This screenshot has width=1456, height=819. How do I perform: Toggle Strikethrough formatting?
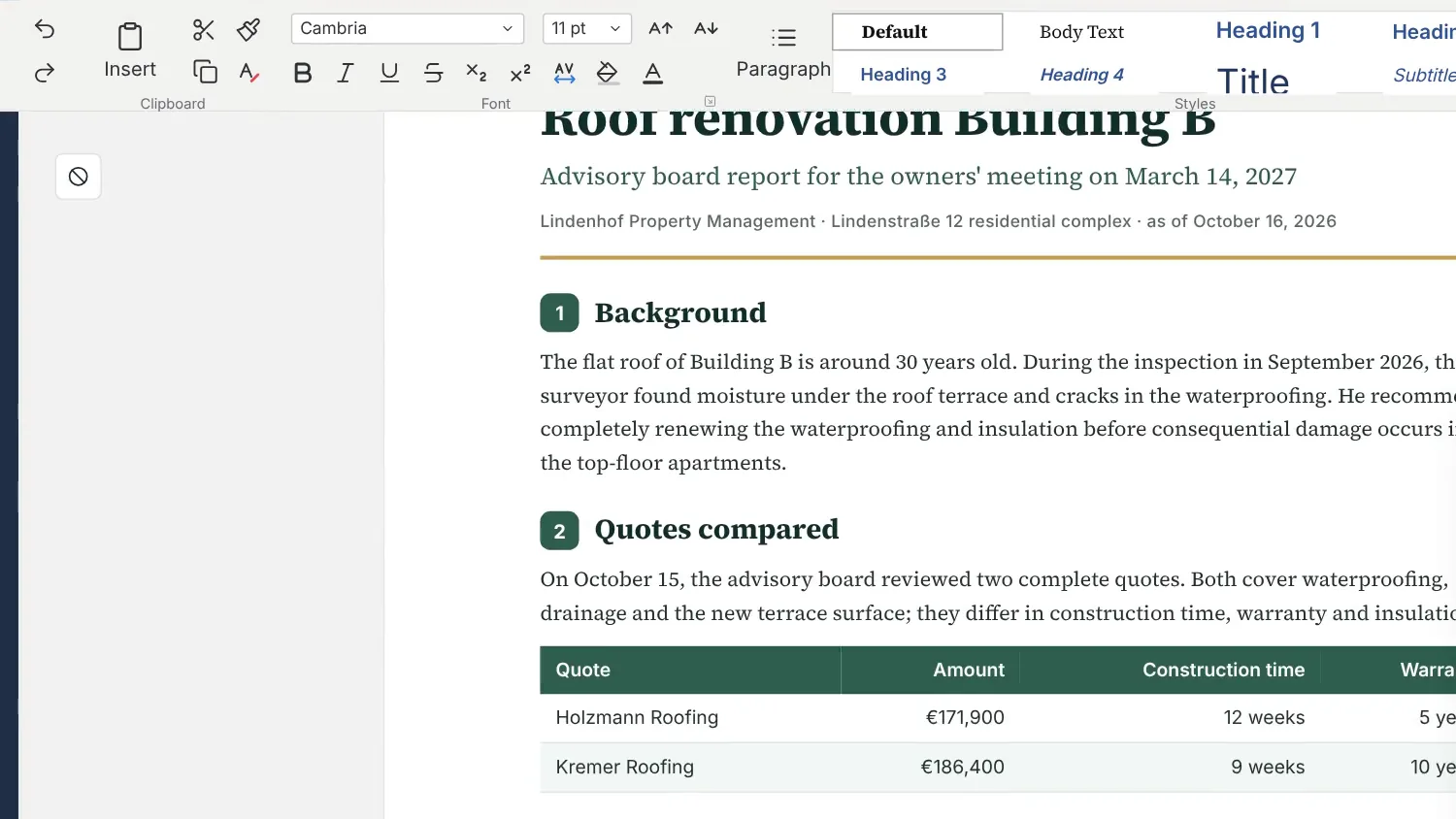(x=433, y=73)
